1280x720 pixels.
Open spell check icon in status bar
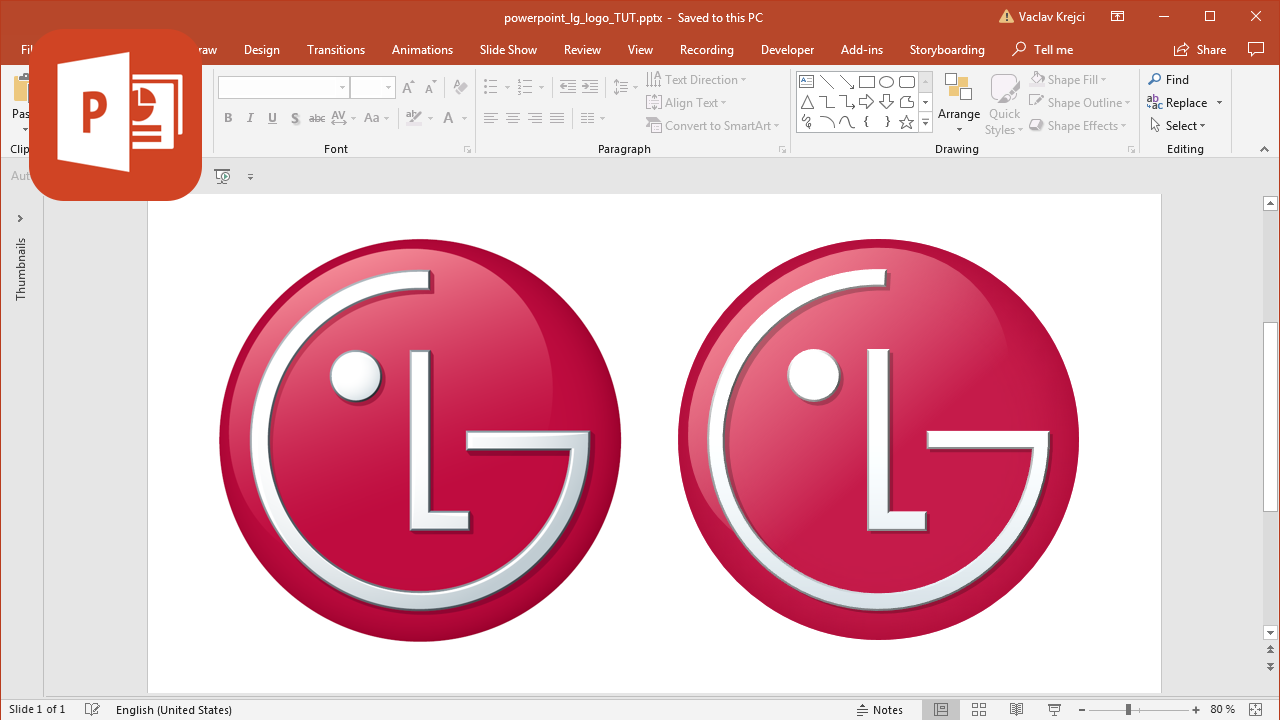tap(92, 709)
